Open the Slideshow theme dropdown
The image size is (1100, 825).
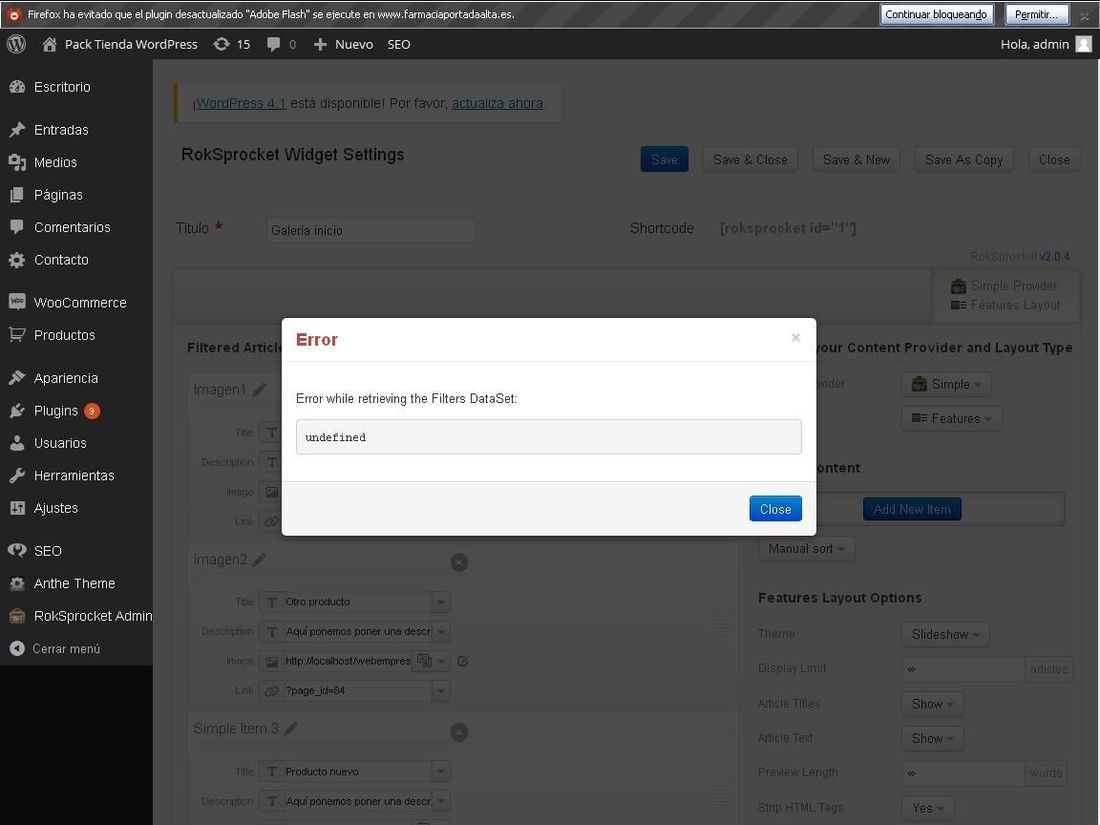pyautogui.click(x=946, y=634)
